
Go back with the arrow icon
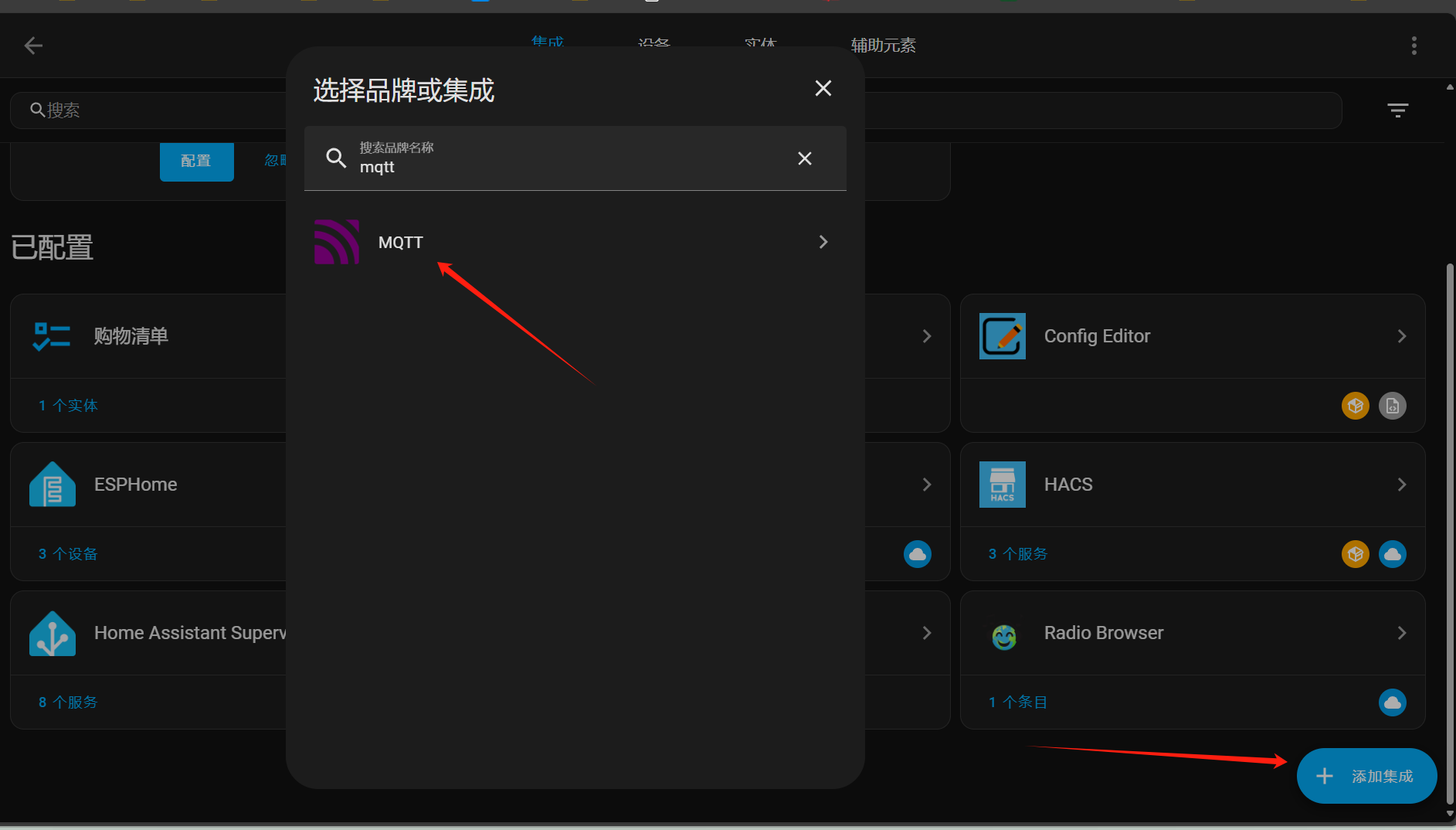pyautogui.click(x=33, y=46)
